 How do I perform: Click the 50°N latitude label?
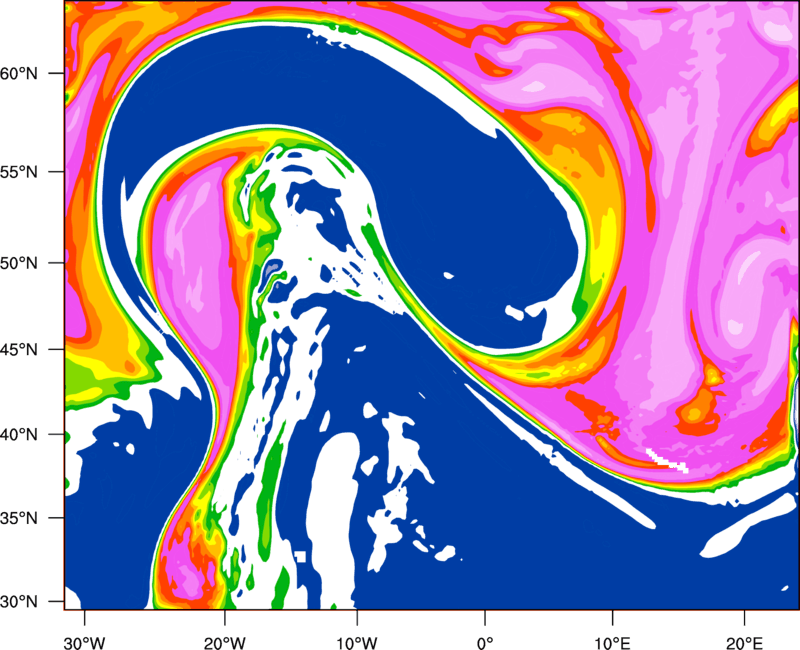click(19, 263)
